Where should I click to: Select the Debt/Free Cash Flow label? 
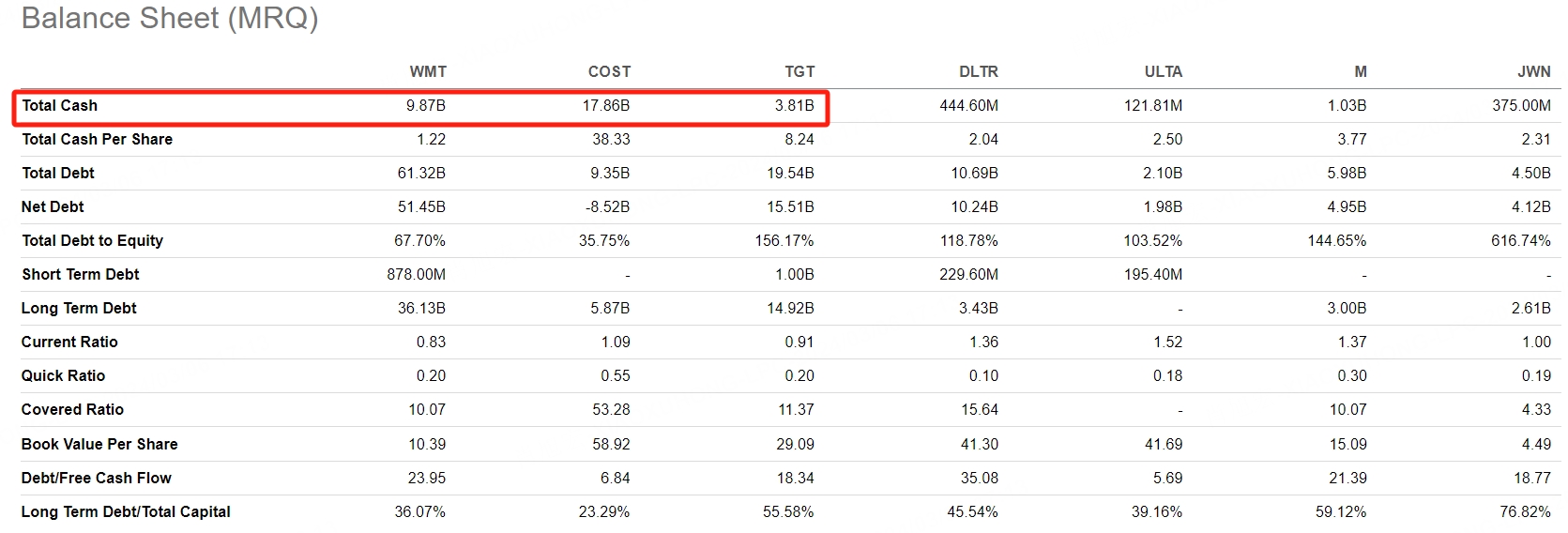96,478
